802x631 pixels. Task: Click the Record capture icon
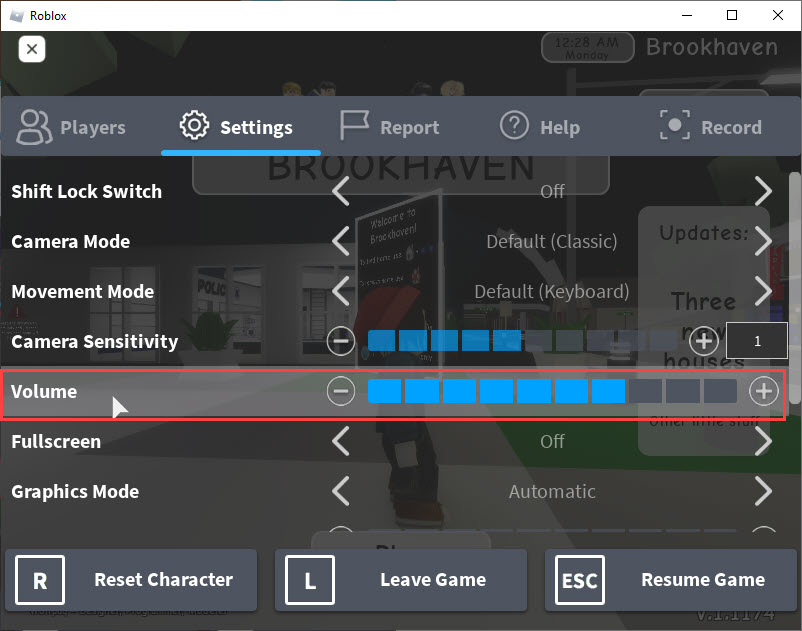click(x=675, y=125)
